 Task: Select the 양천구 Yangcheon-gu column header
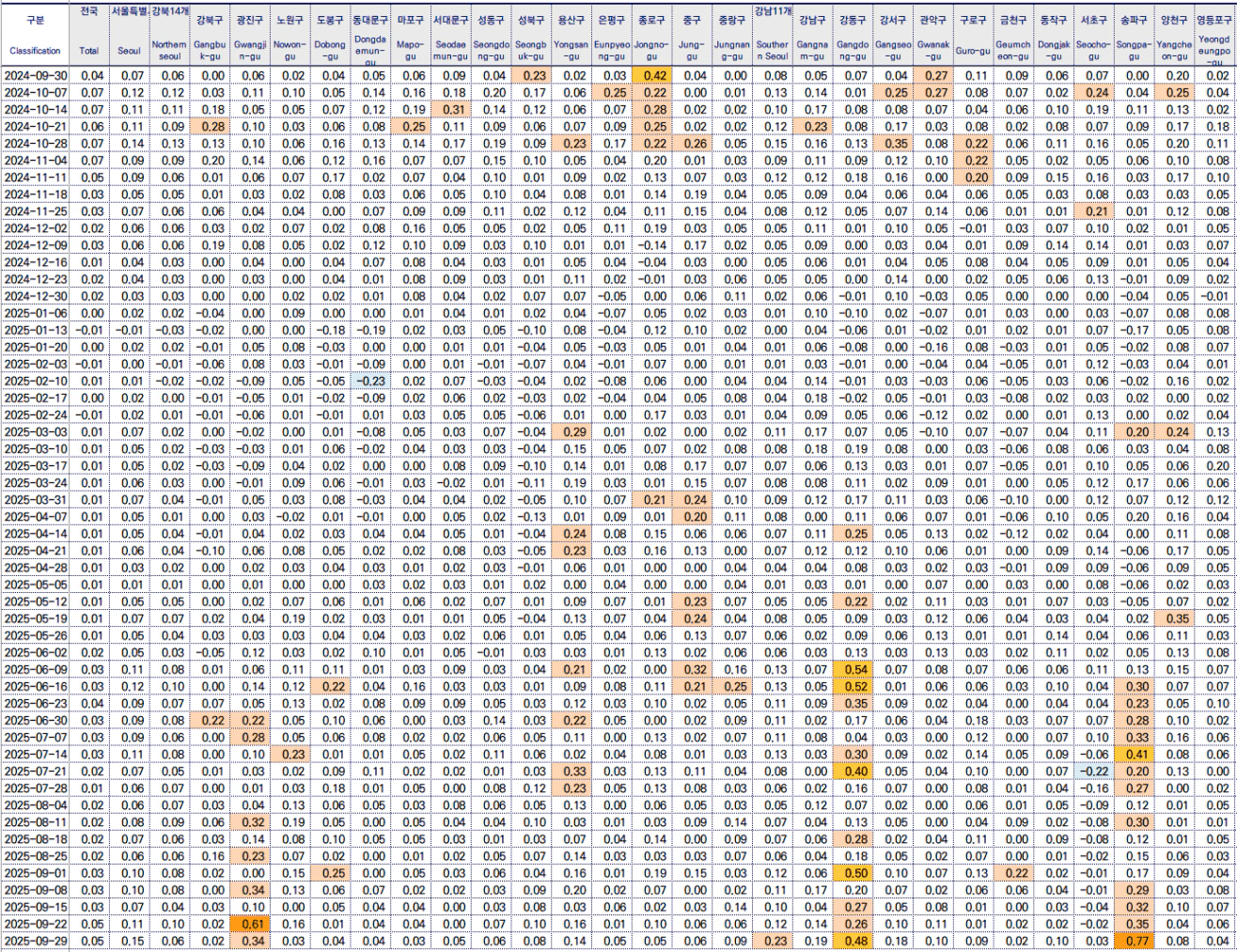point(1174,35)
